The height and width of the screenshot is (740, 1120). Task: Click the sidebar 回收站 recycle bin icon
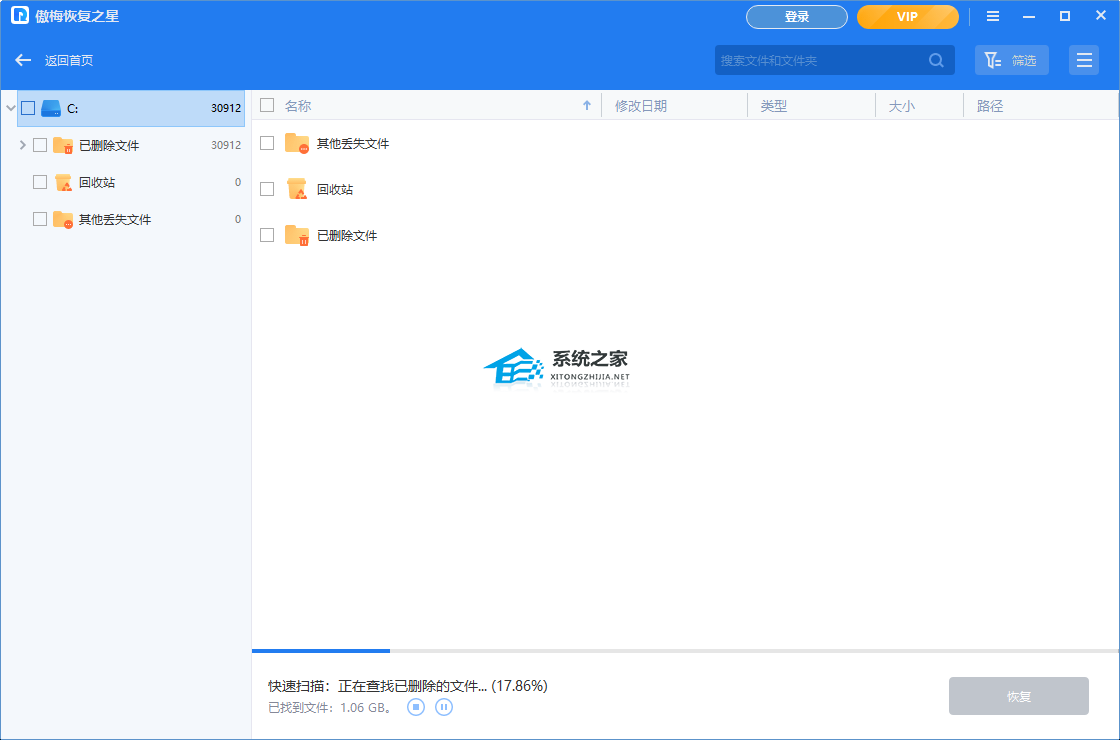click(64, 183)
